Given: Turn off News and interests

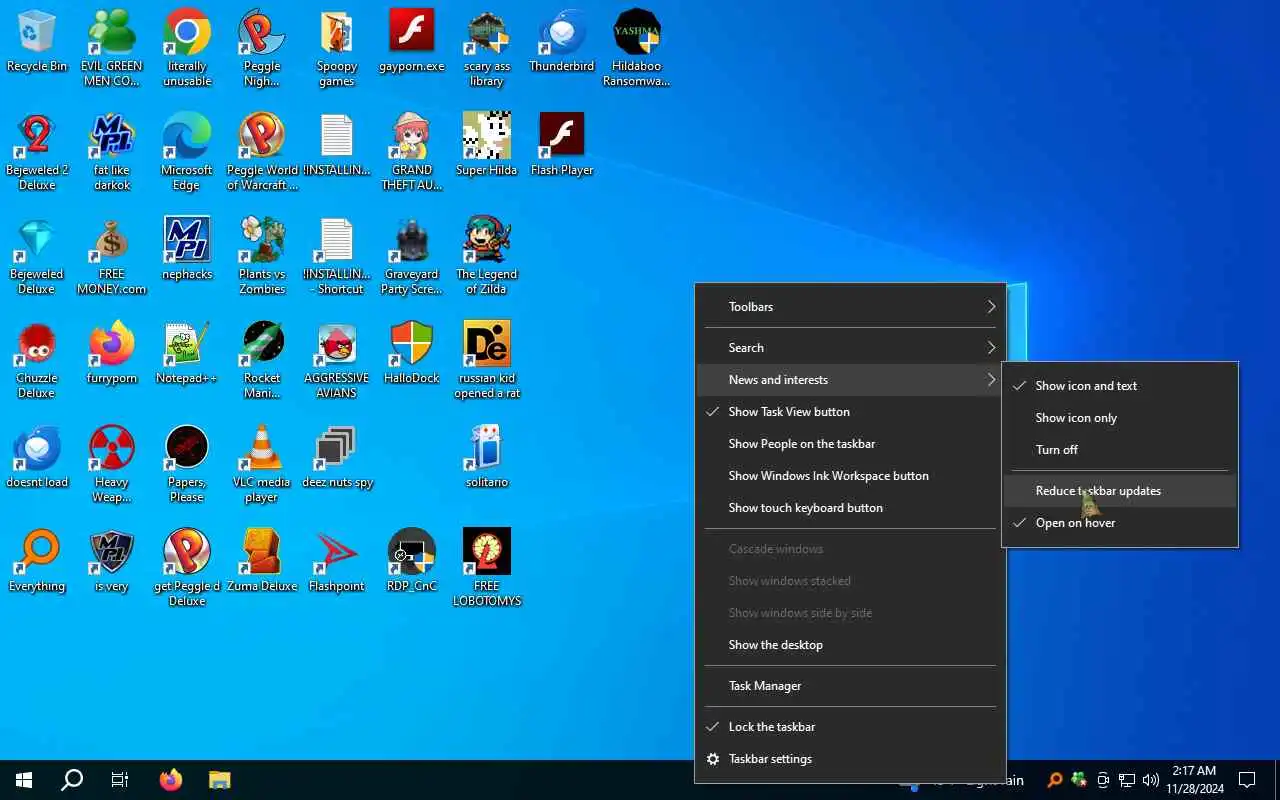Looking at the screenshot, I should tap(1120, 450).
